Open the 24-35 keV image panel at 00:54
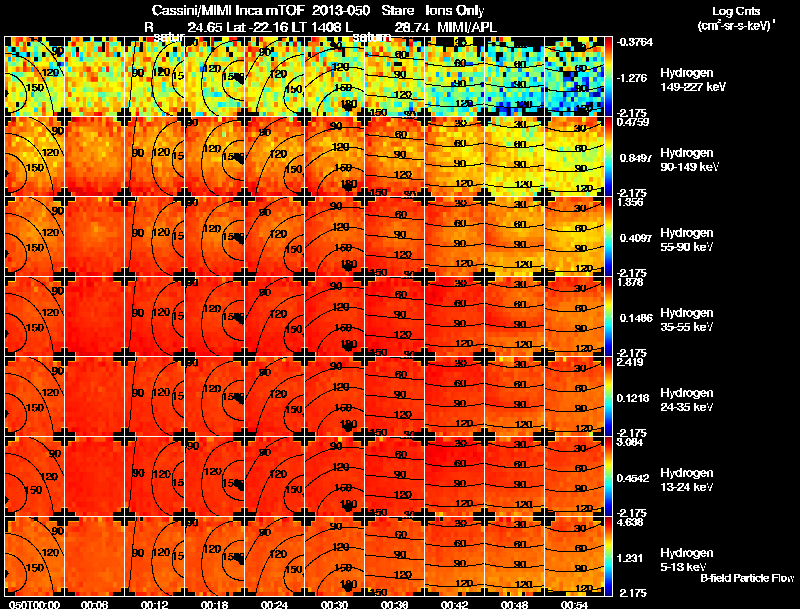This screenshot has width=800, height=609. click(x=574, y=397)
